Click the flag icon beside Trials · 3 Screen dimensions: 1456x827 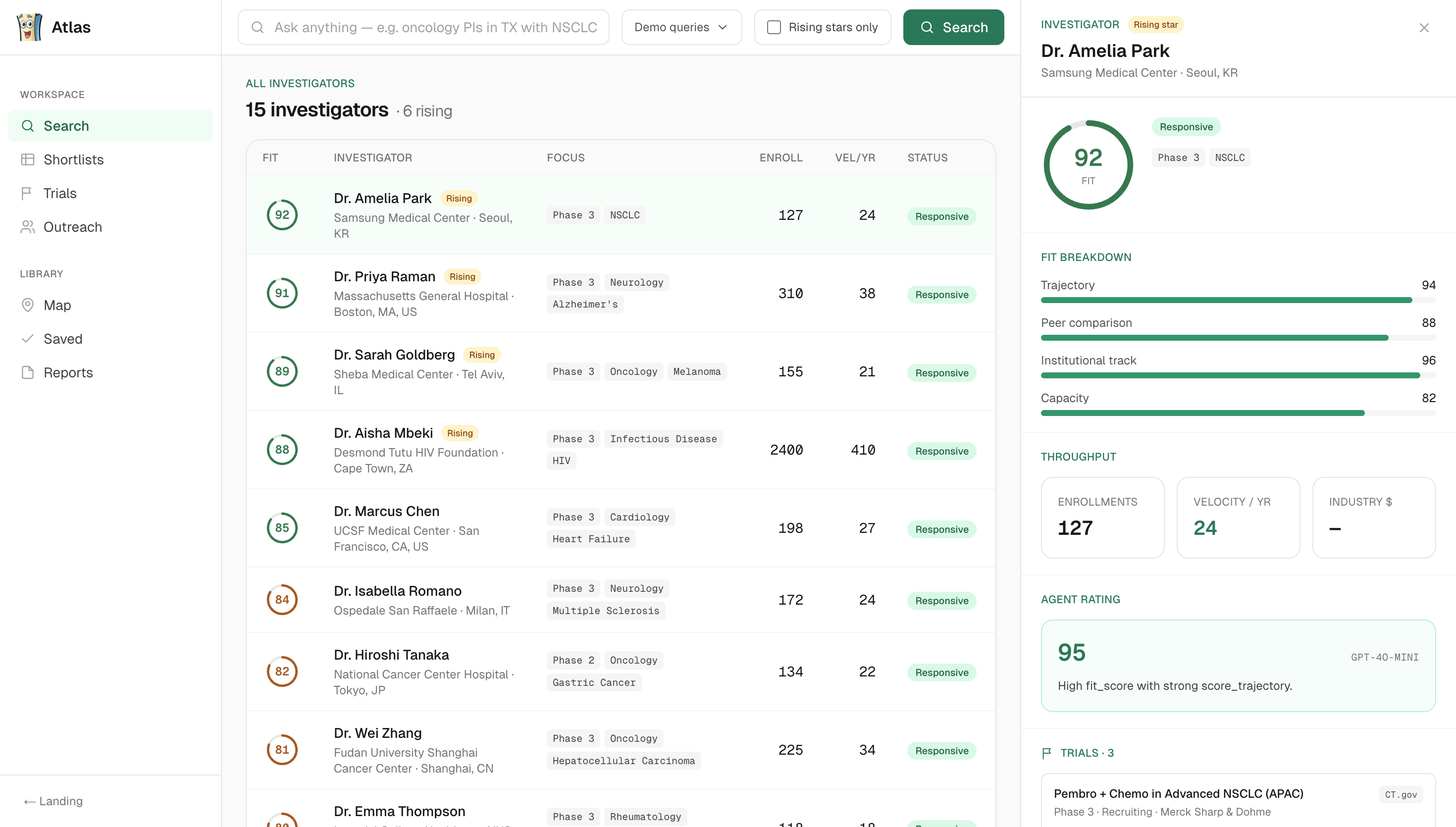(x=1046, y=753)
